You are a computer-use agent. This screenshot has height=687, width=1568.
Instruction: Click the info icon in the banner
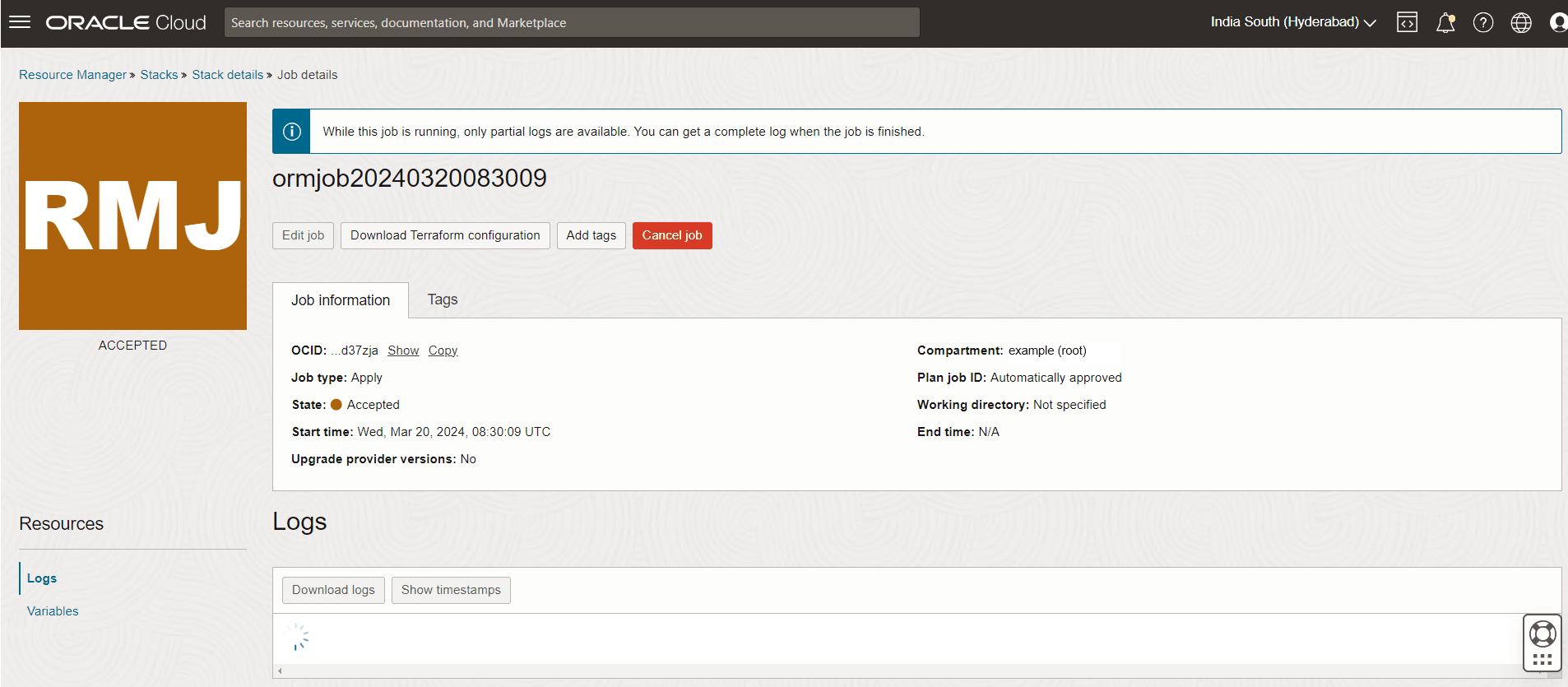291,132
